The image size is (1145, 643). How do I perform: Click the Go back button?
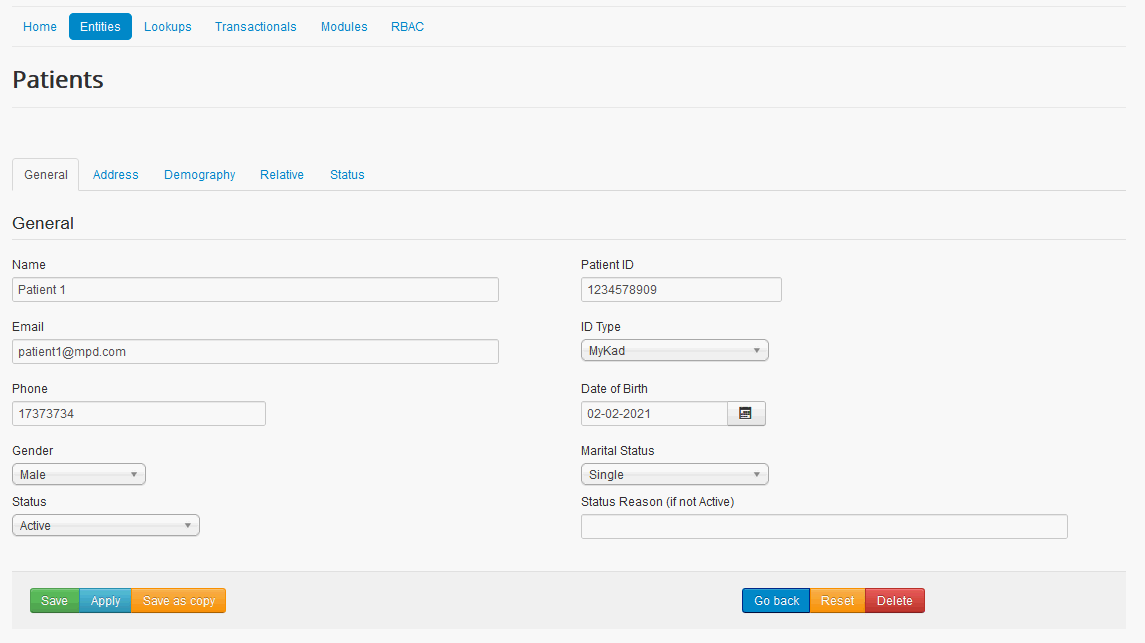coord(776,601)
